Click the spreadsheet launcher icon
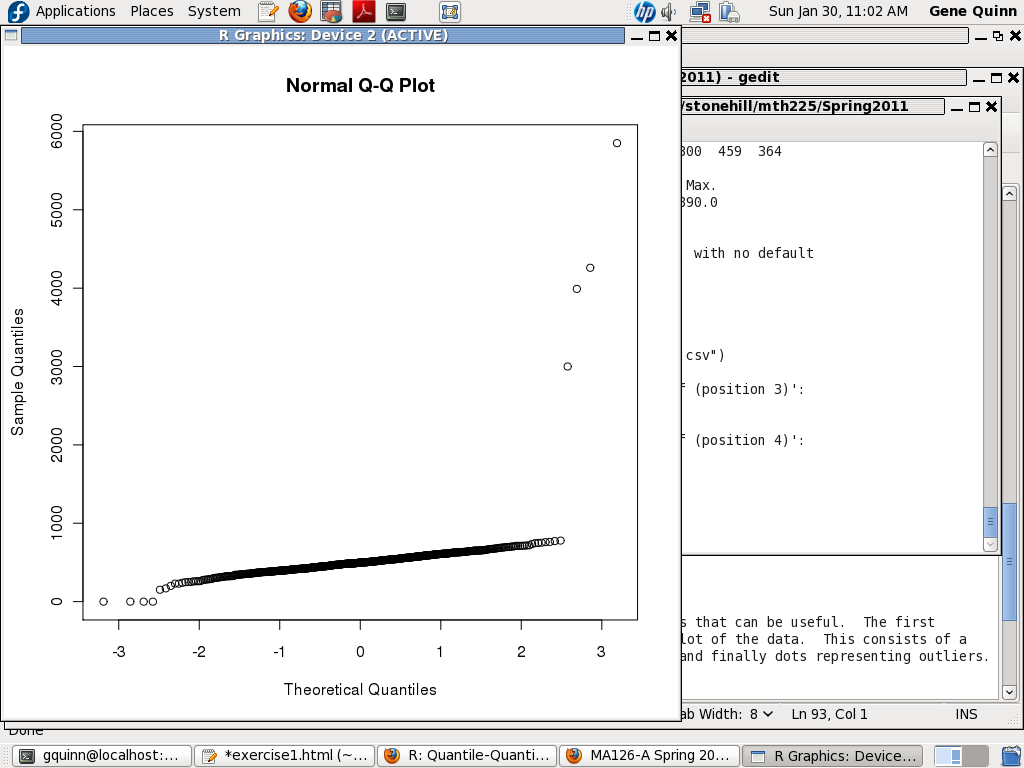Viewport: 1024px width, 768px height. [331, 12]
